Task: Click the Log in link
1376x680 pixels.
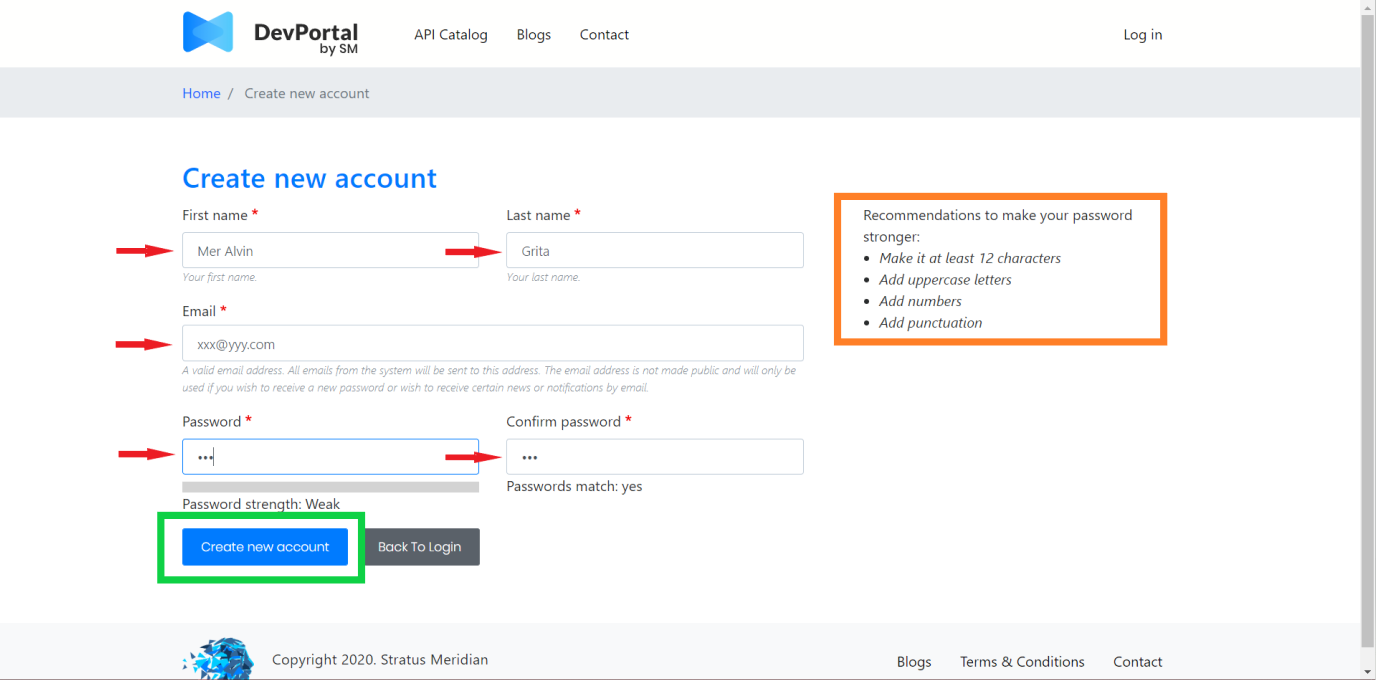Action: 1142,35
